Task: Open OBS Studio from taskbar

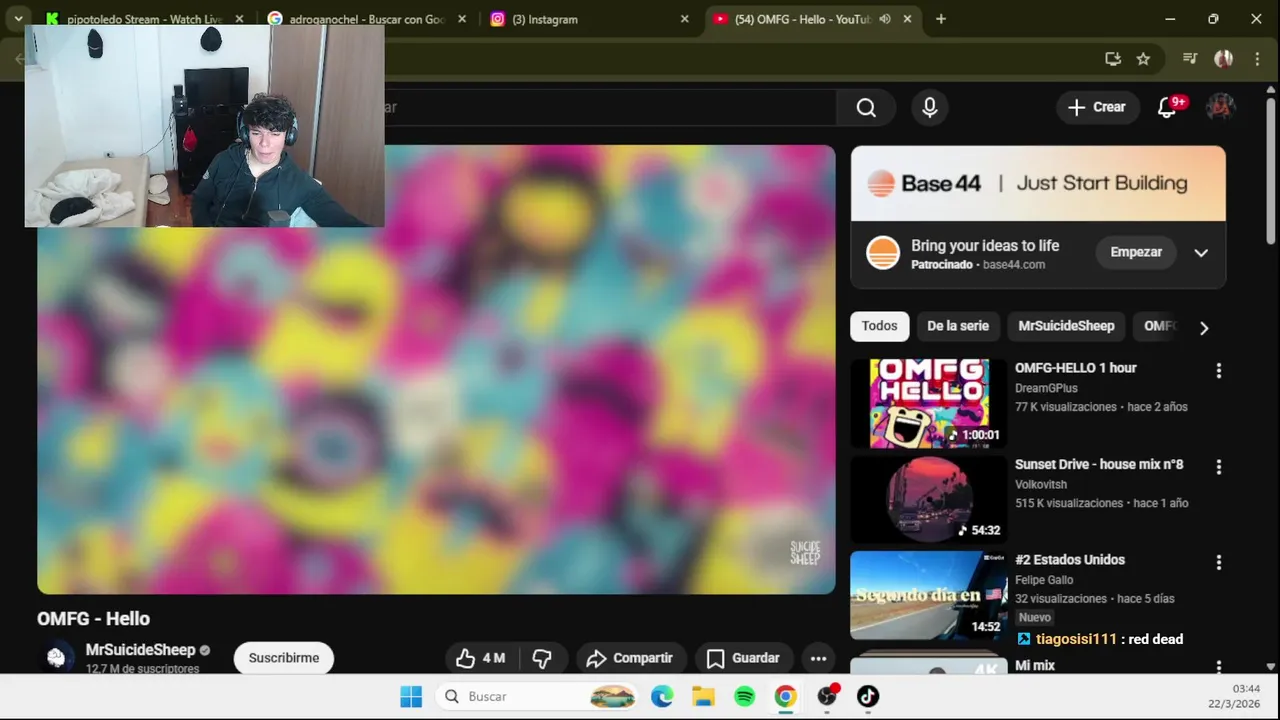Action: tap(827, 696)
